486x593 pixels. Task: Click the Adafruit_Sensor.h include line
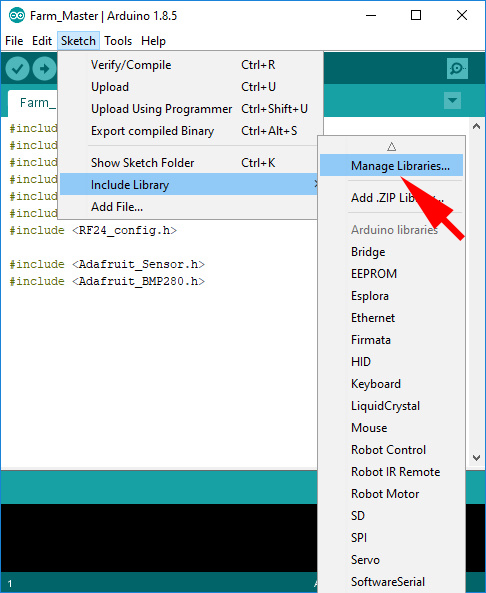tap(107, 264)
